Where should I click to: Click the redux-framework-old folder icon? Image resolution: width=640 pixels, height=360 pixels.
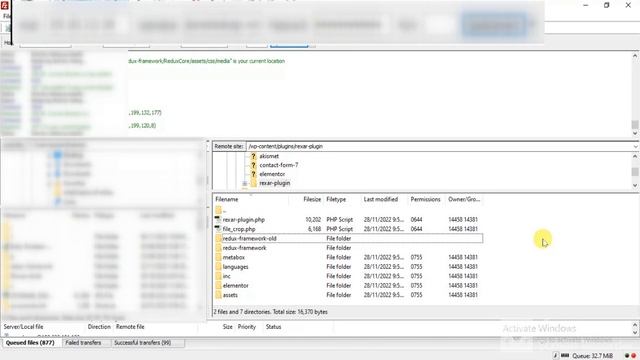point(218,238)
